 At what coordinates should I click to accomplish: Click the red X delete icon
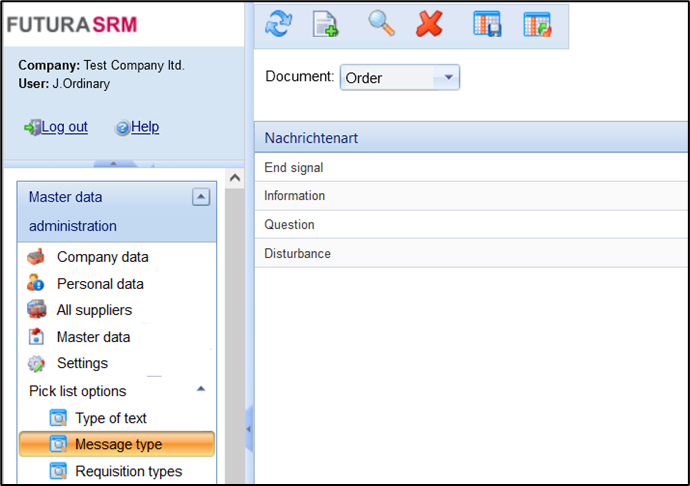point(430,24)
